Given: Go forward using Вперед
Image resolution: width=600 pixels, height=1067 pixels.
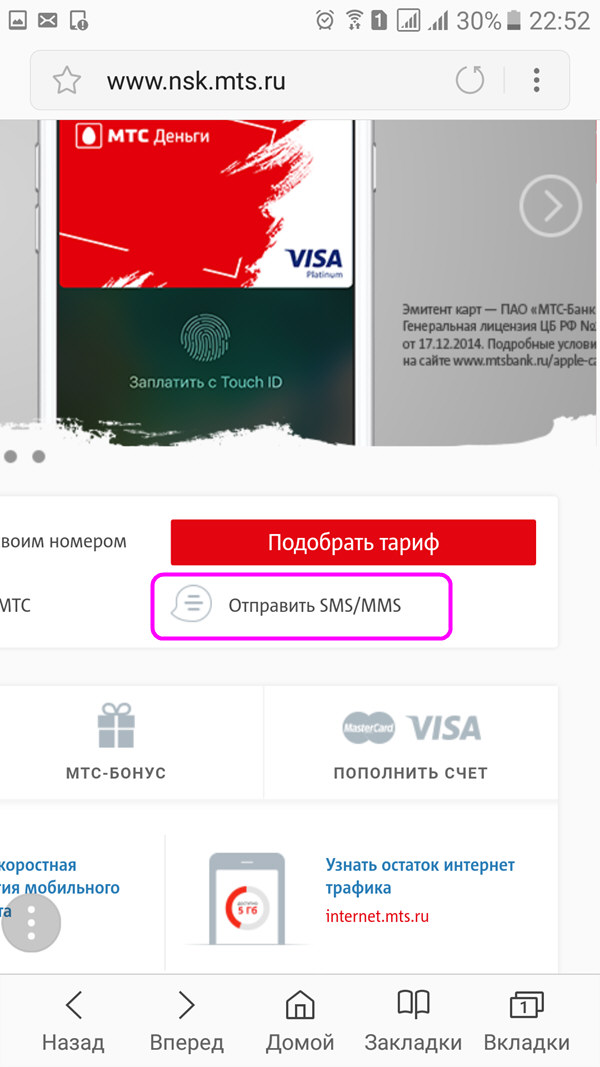Looking at the screenshot, I should pos(186,1021).
